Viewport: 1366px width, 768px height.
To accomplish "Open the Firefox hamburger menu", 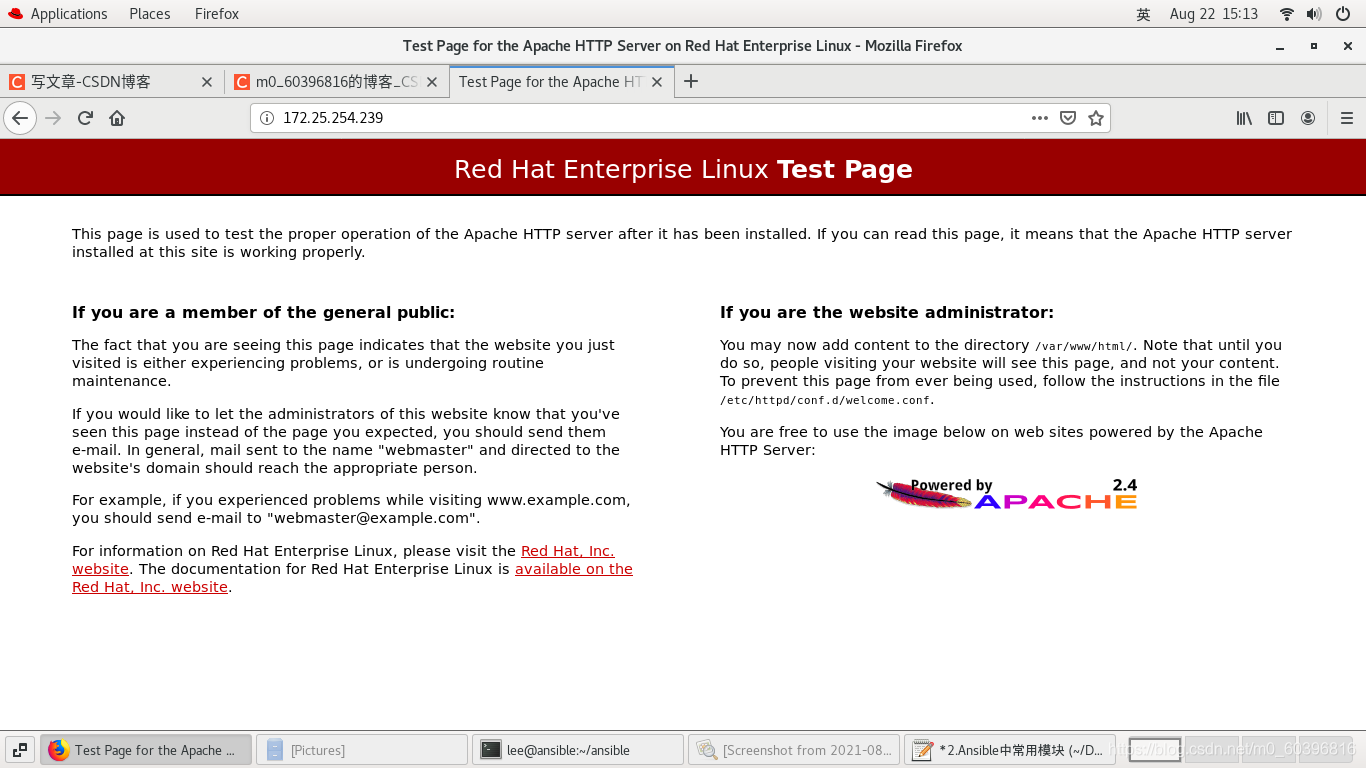I will tap(1347, 118).
